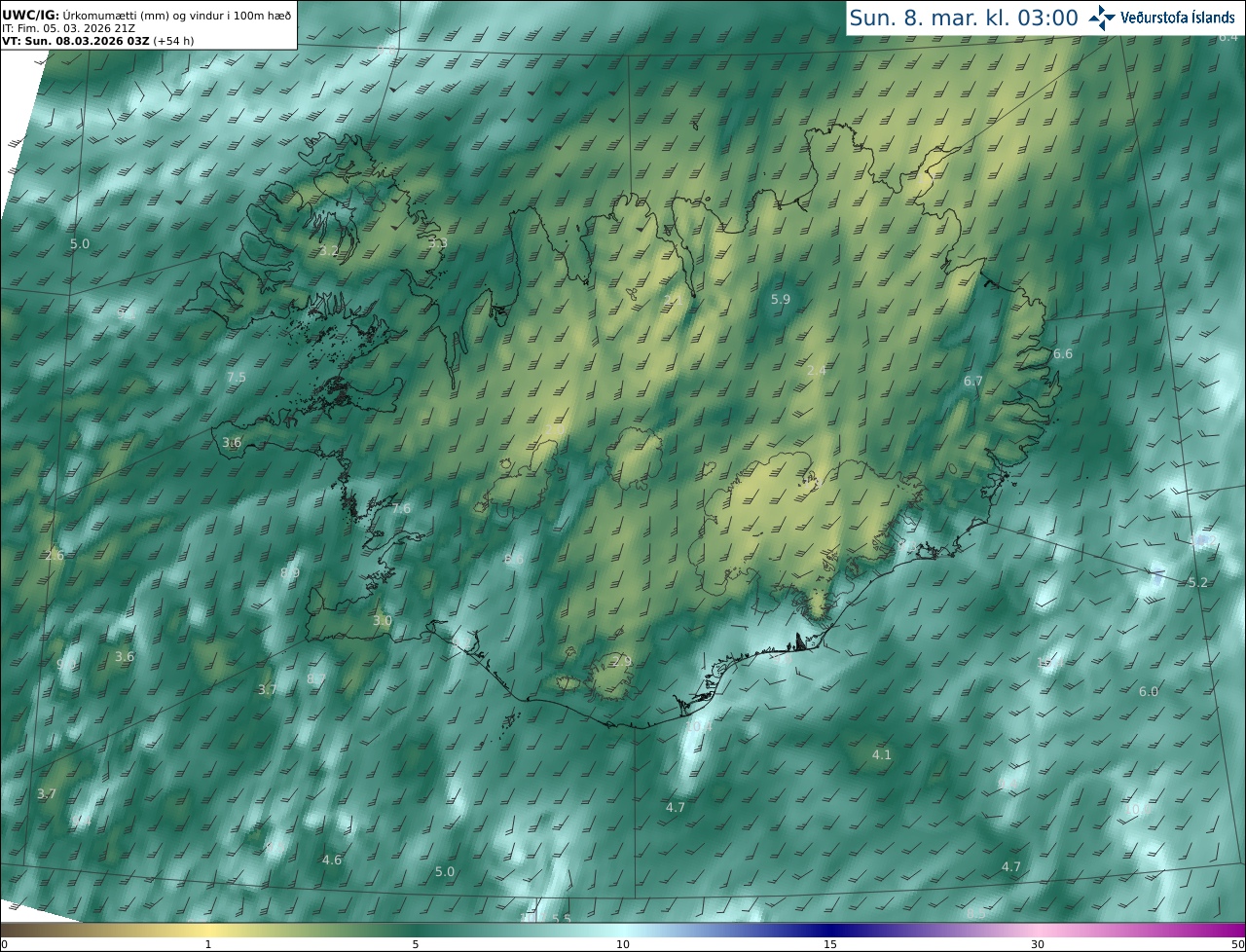Click the 30 tick on the color scale

pos(1038,944)
